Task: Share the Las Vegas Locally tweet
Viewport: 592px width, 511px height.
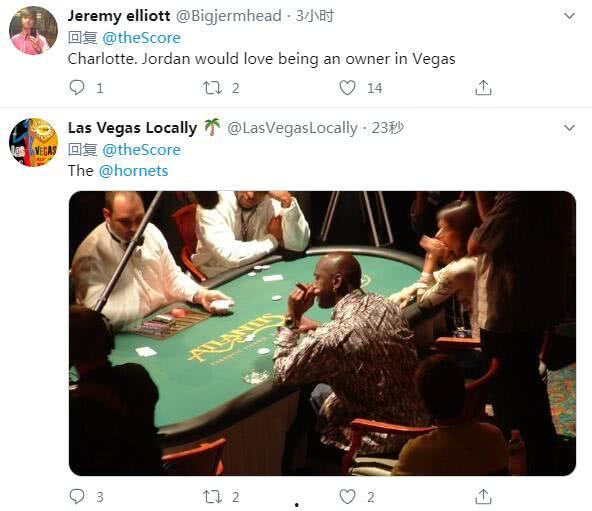Action: click(x=483, y=496)
